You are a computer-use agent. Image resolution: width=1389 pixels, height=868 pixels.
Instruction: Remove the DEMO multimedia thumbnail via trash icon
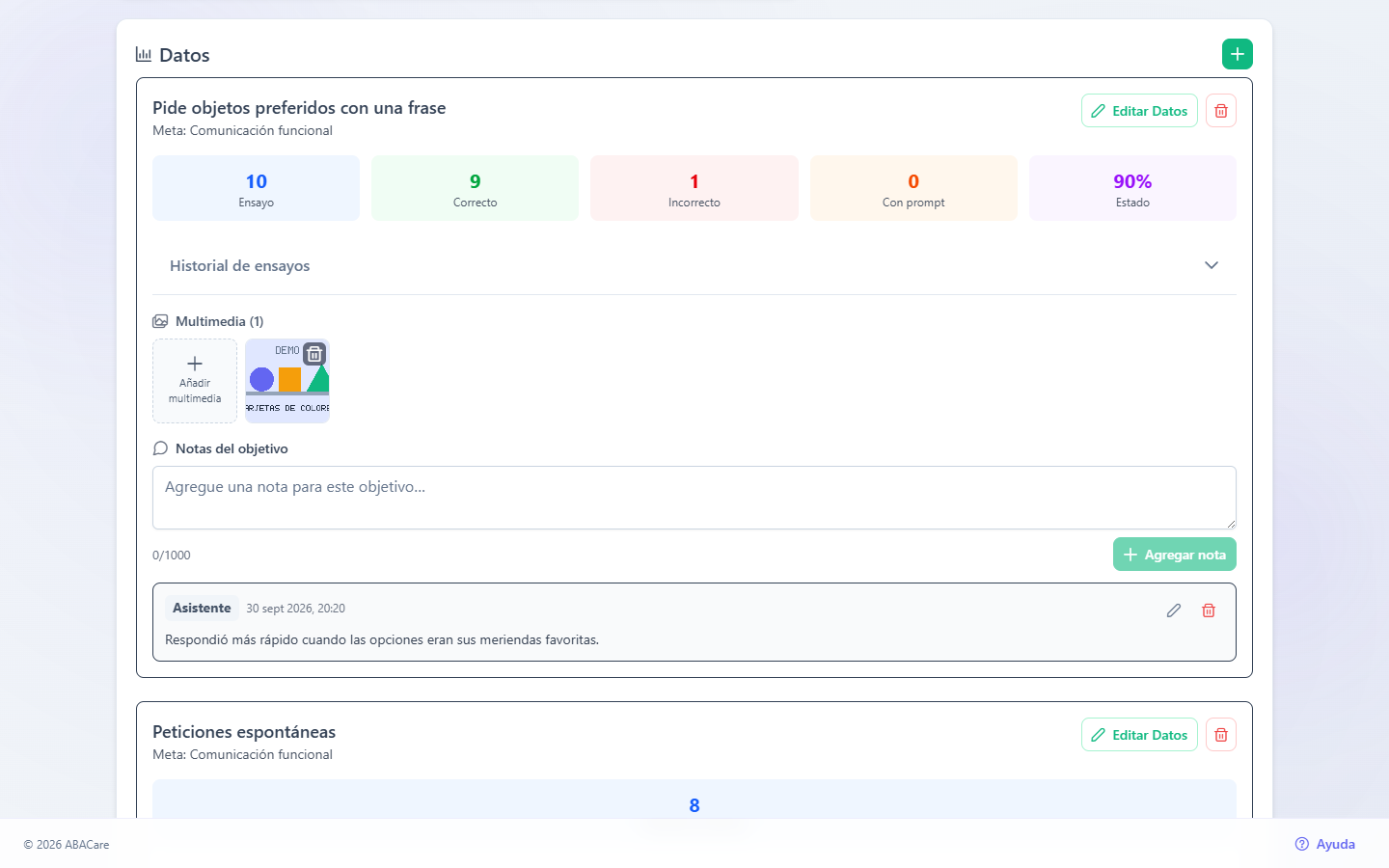pos(314,354)
